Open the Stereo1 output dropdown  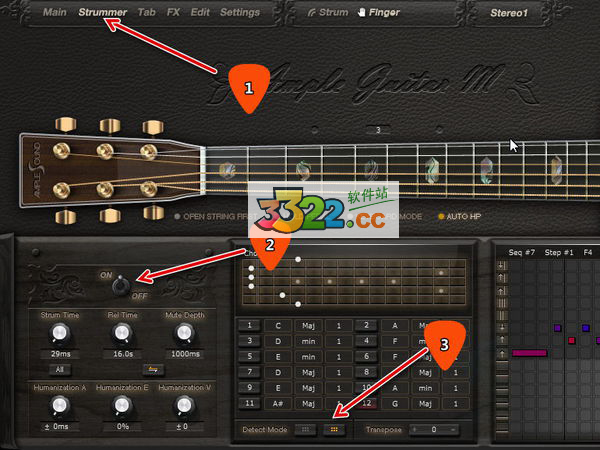tap(509, 13)
